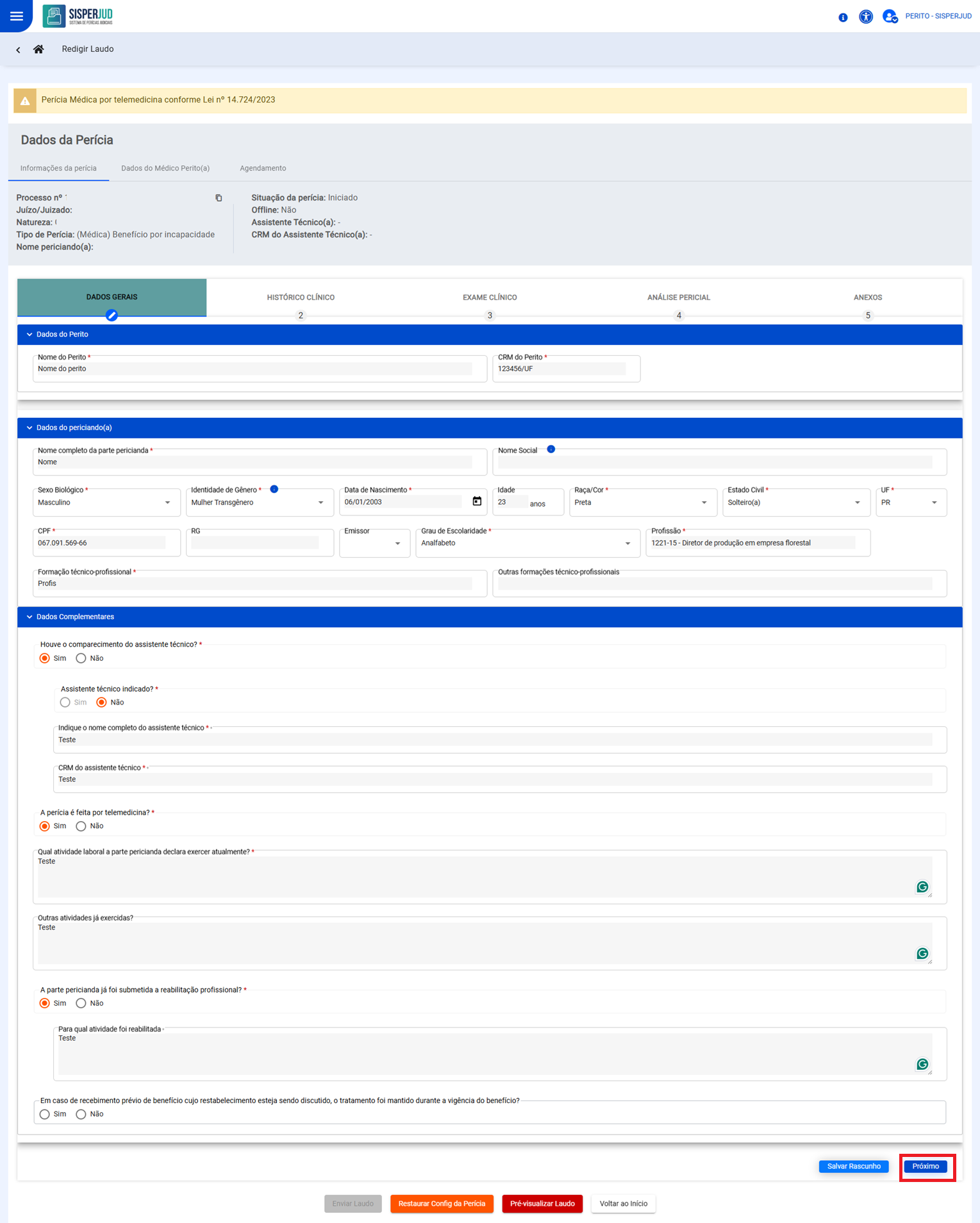Screen dimensions: 980x1223
Task: Open the hamburger main menu
Action: pyautogui.click(x=17, y=16)
